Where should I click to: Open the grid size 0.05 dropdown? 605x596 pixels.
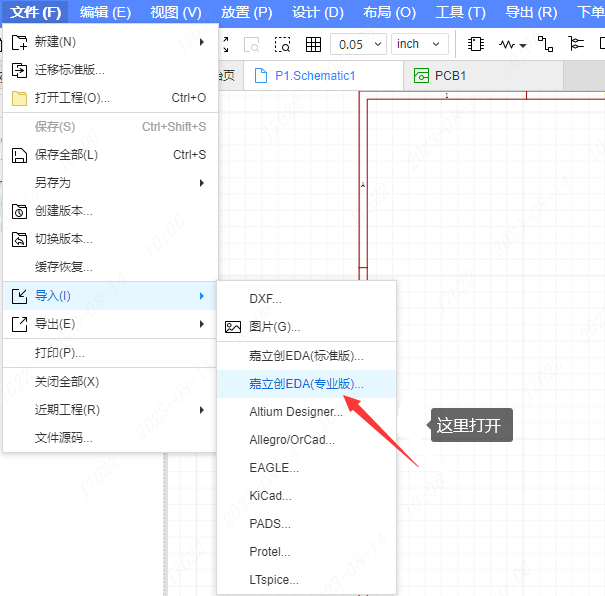pyautogui.click(x=358, y=44)
